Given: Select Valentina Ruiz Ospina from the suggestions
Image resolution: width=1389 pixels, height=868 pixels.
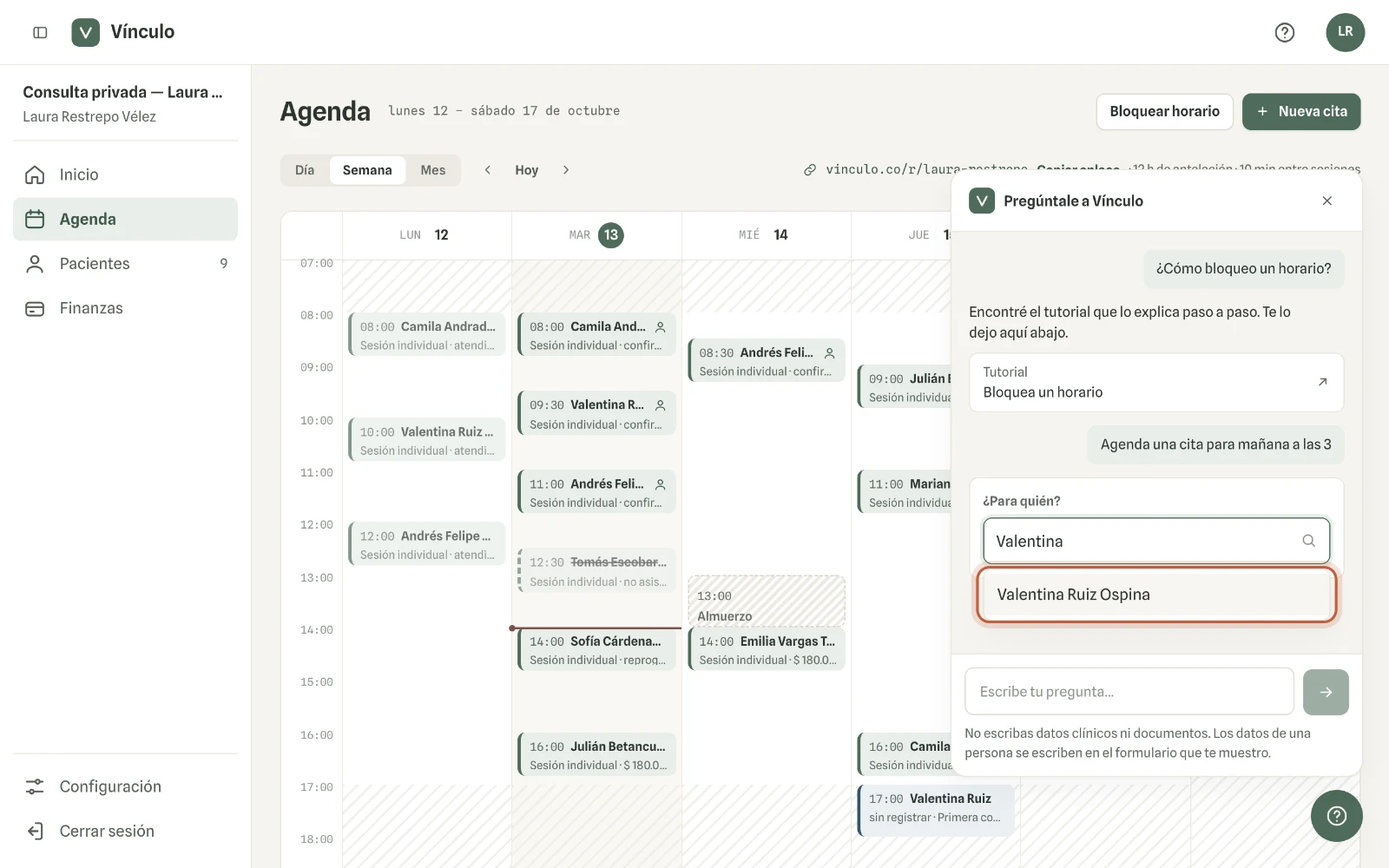Looking at the screenshot, I should pyautogui.click(x=1156, y=595).
